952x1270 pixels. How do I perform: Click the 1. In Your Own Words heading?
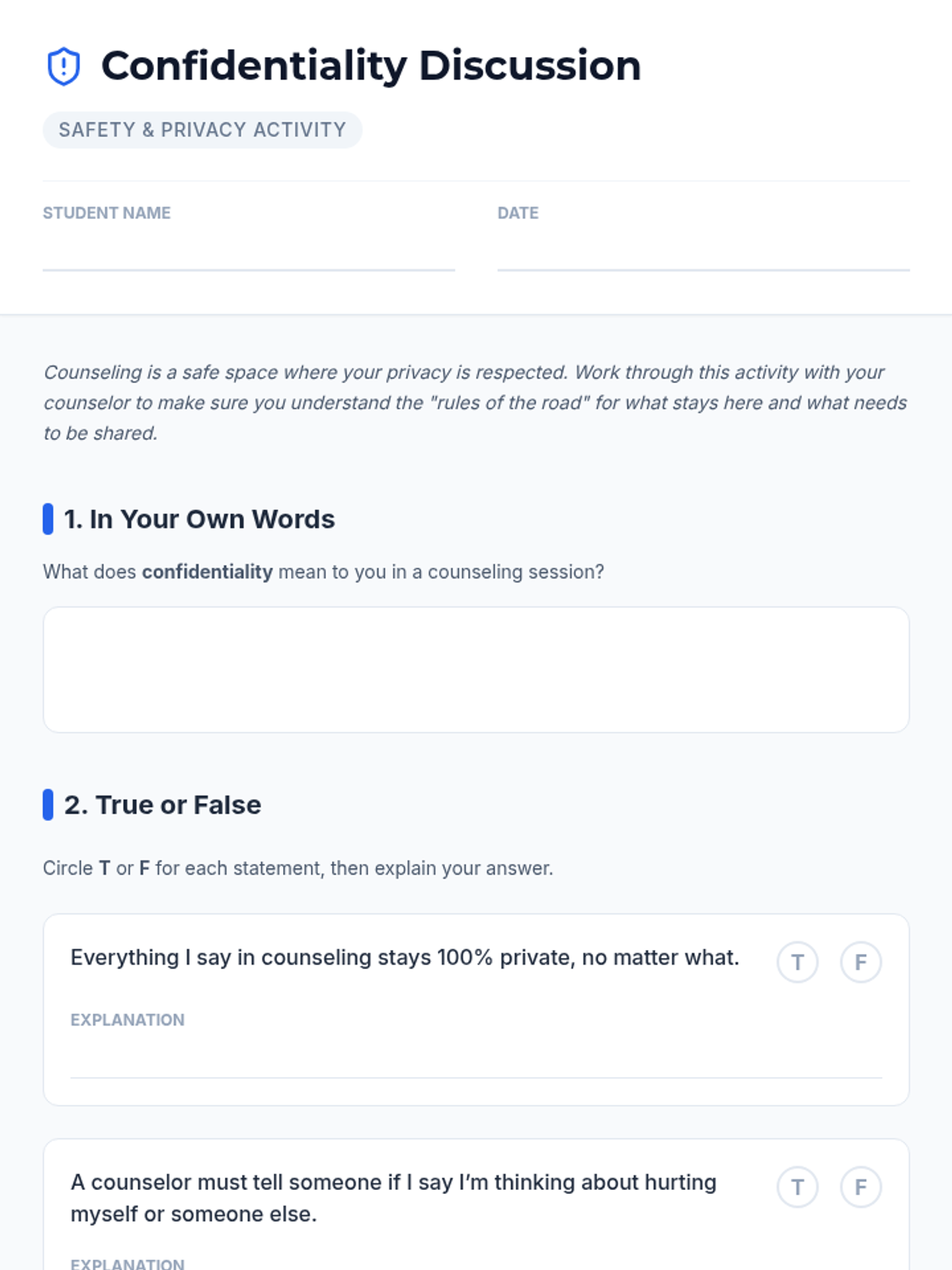[x=199, y=519]
